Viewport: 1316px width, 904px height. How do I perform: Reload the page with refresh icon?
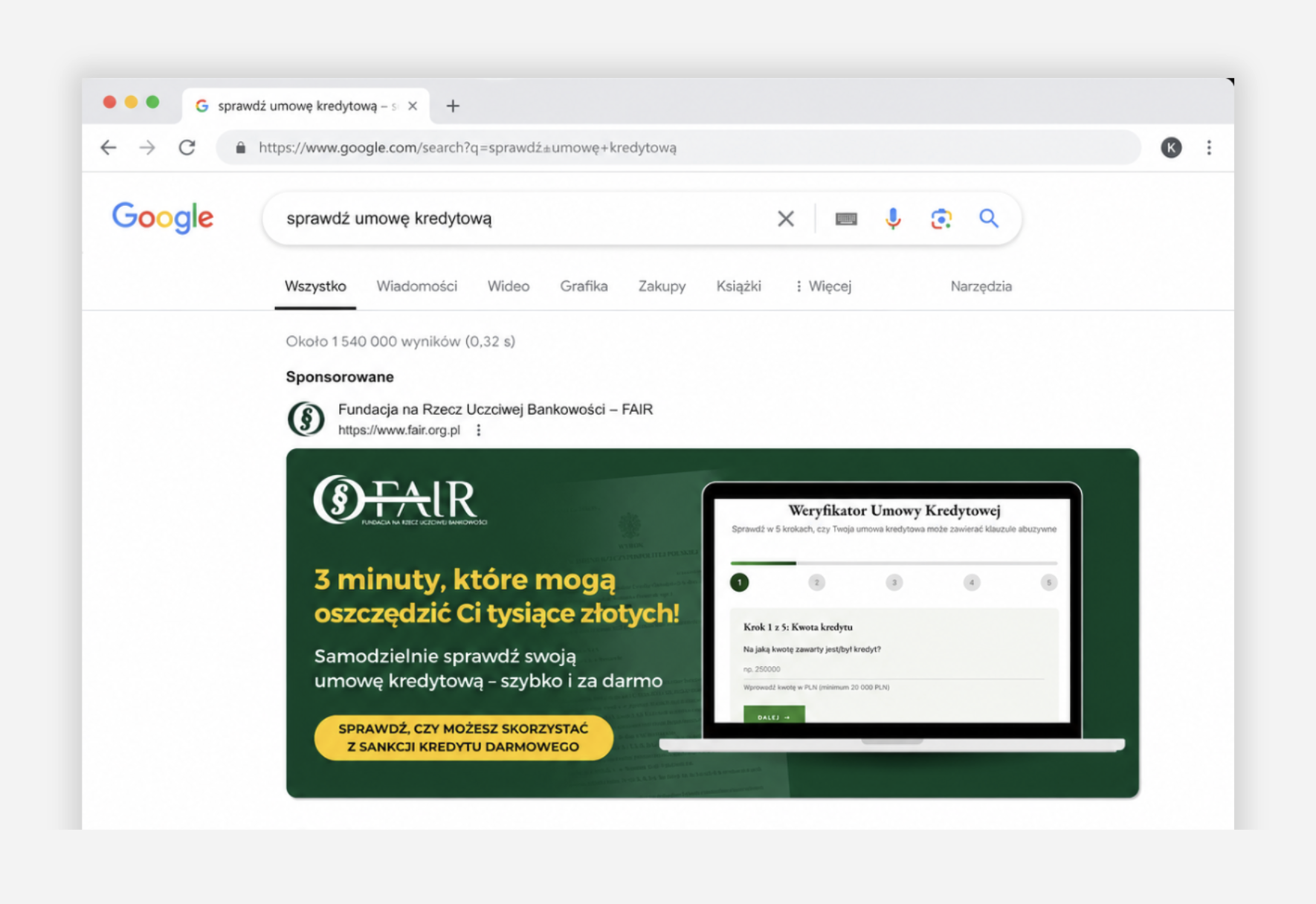point(187,147)
